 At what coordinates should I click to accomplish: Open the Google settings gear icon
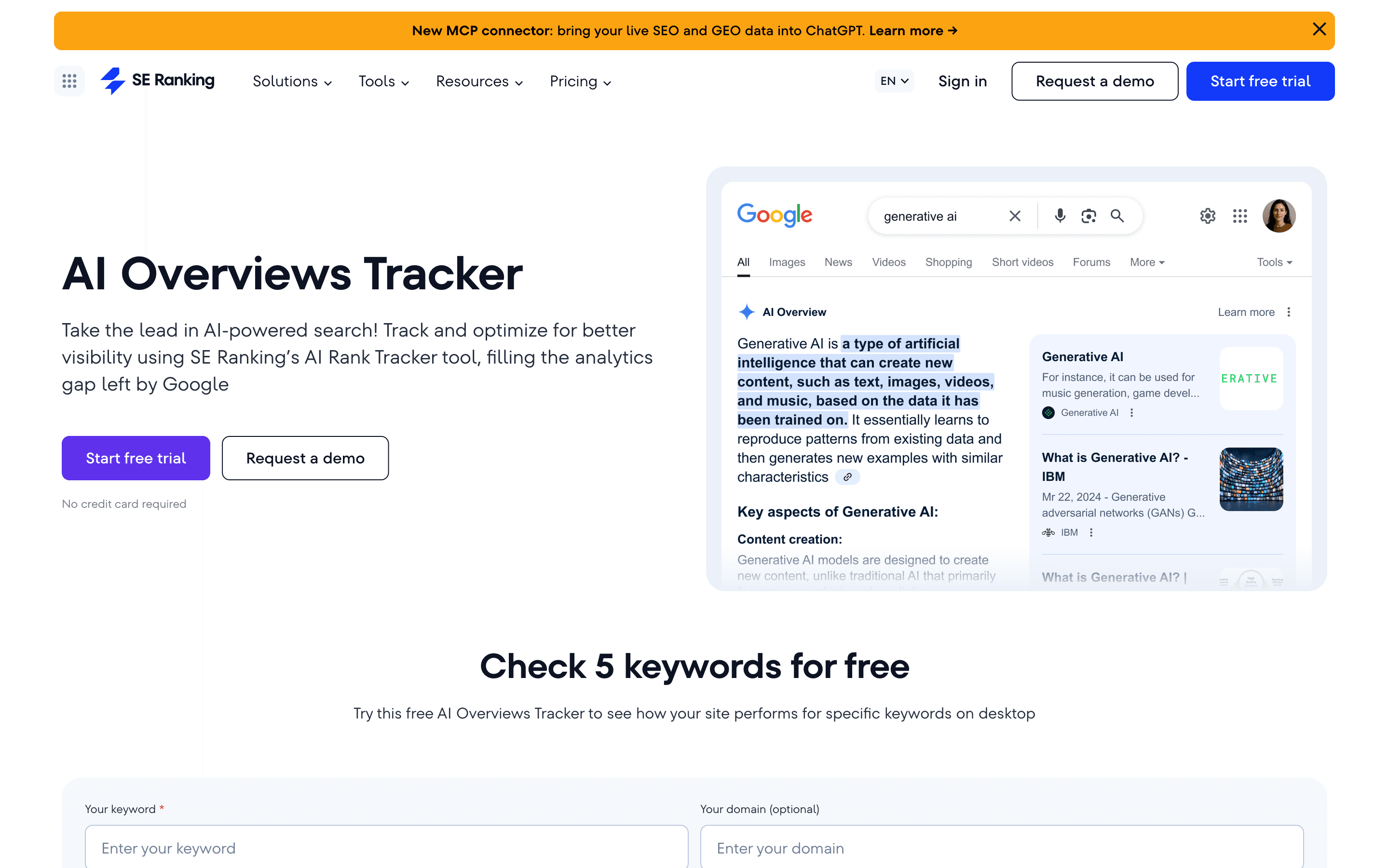tap(1208, 216)
